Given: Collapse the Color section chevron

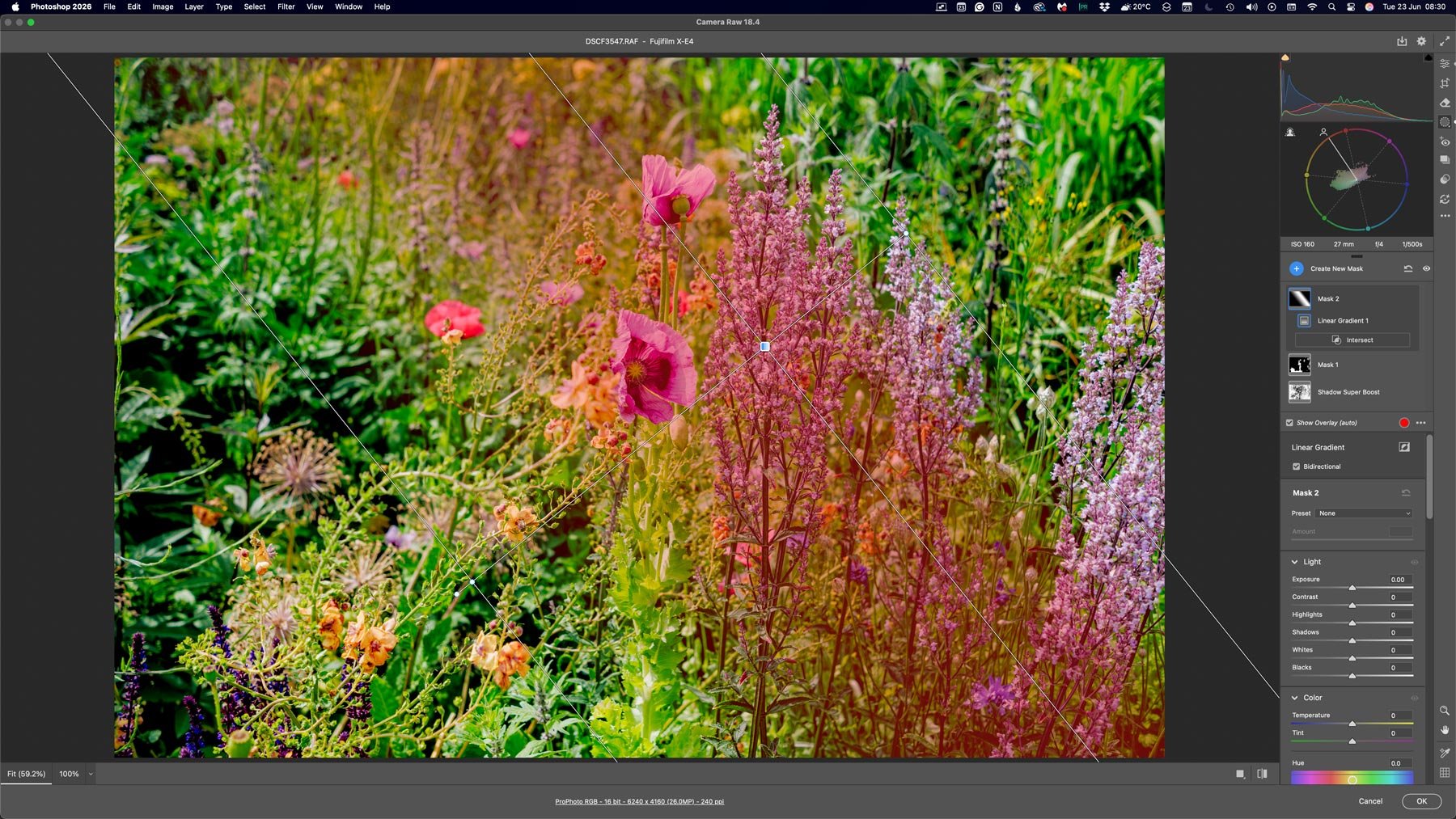Looking at the screenshot, I should (1294, 698).
